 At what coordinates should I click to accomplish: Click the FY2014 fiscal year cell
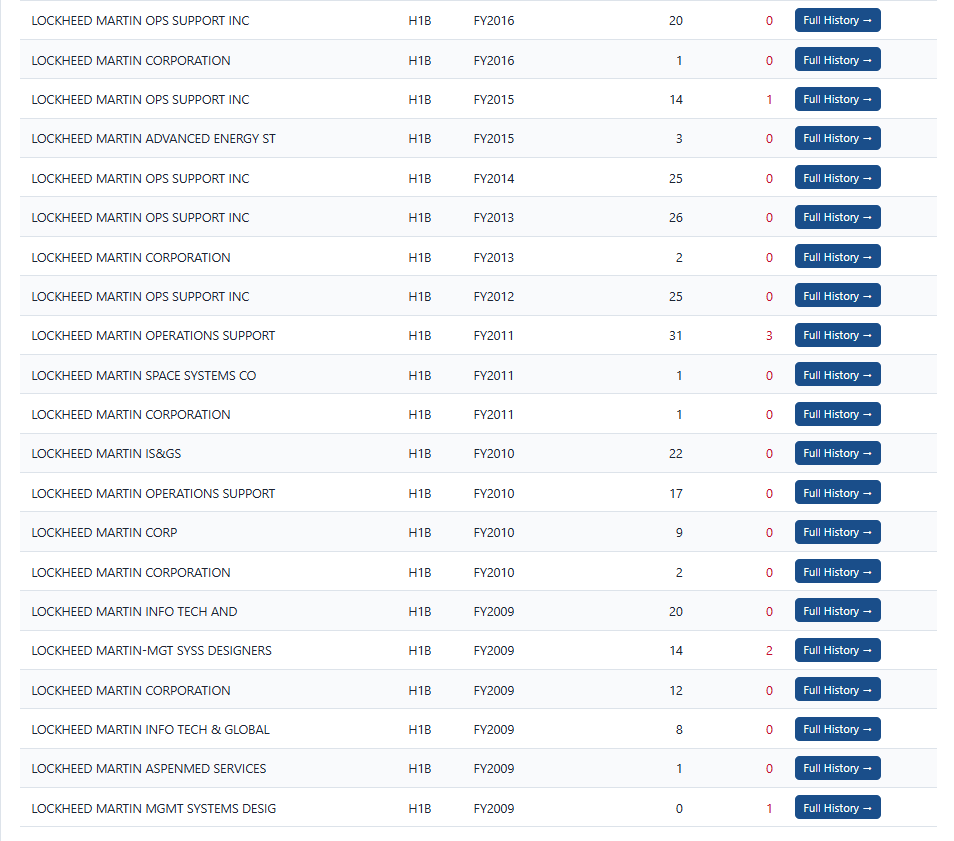[x=494, y=178]
